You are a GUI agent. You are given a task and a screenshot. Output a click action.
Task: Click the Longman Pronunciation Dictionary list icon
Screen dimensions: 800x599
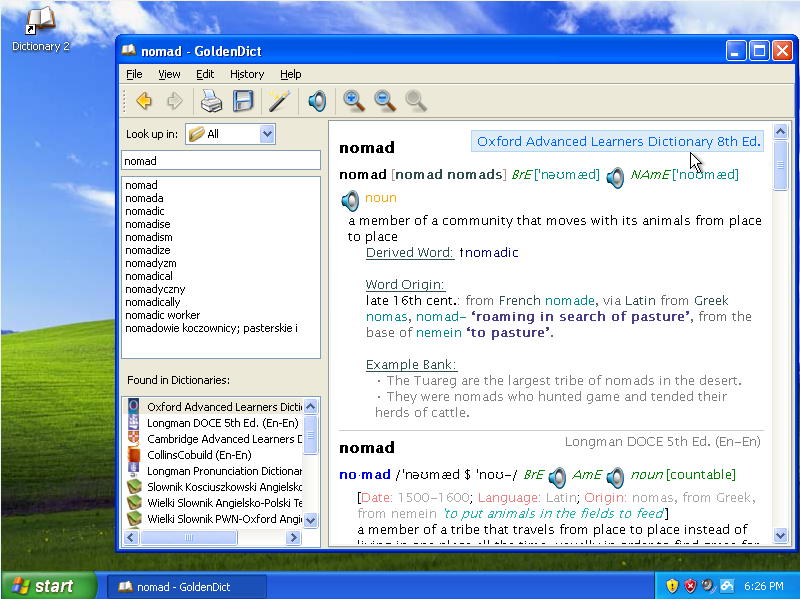pyautogui.click(x=134, y=470)
